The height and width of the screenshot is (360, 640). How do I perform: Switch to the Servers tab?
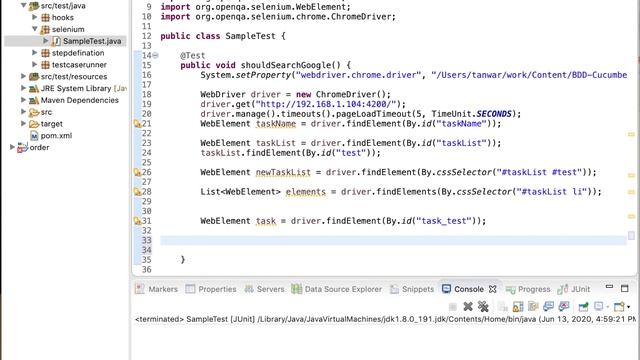click(264, 289)
